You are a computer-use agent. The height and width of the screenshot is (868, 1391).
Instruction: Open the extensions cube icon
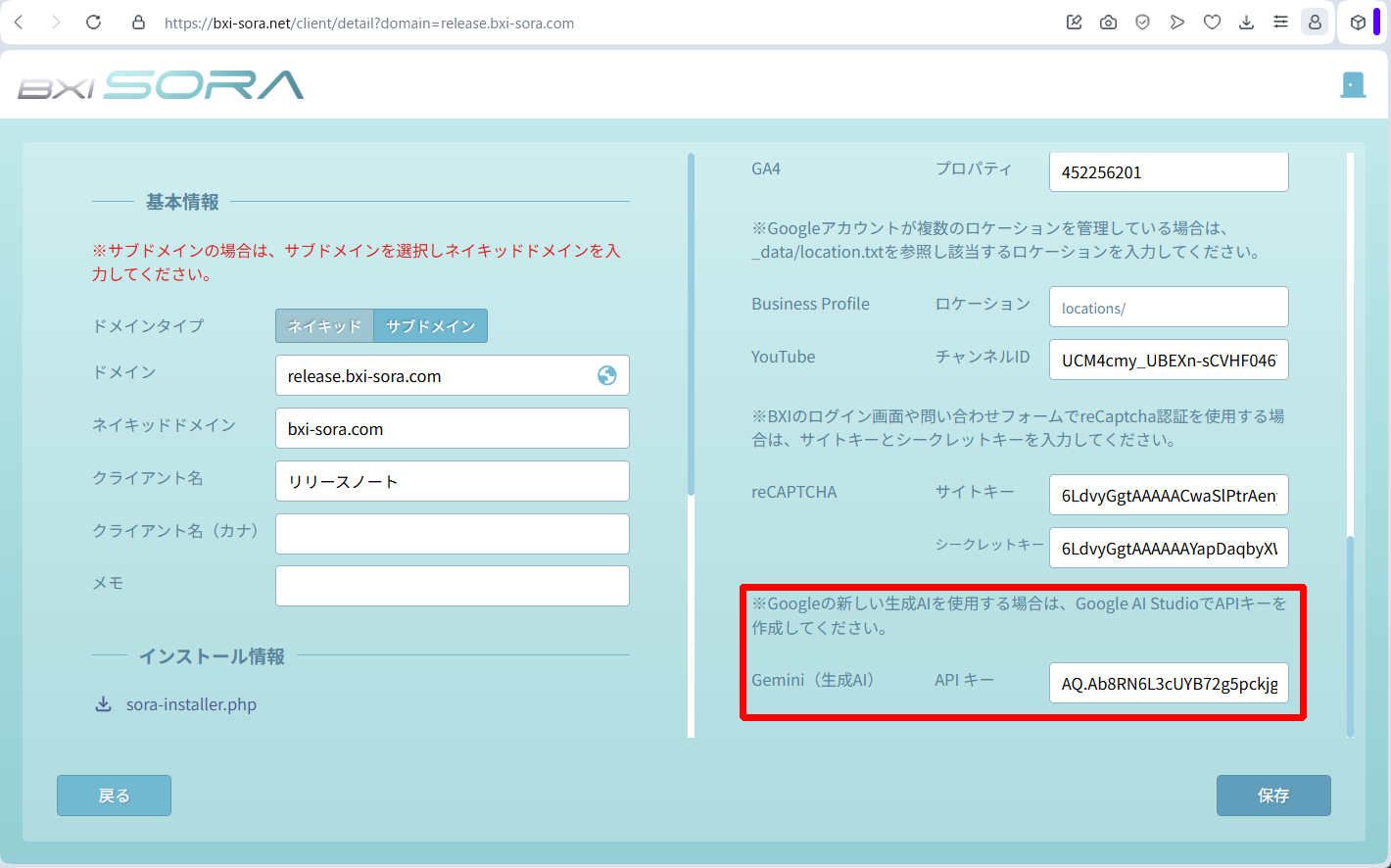(1358, 23)
